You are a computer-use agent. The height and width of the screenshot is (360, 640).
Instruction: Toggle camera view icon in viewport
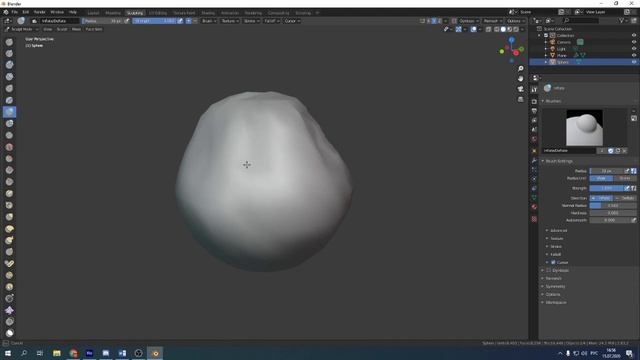point(520,89)
